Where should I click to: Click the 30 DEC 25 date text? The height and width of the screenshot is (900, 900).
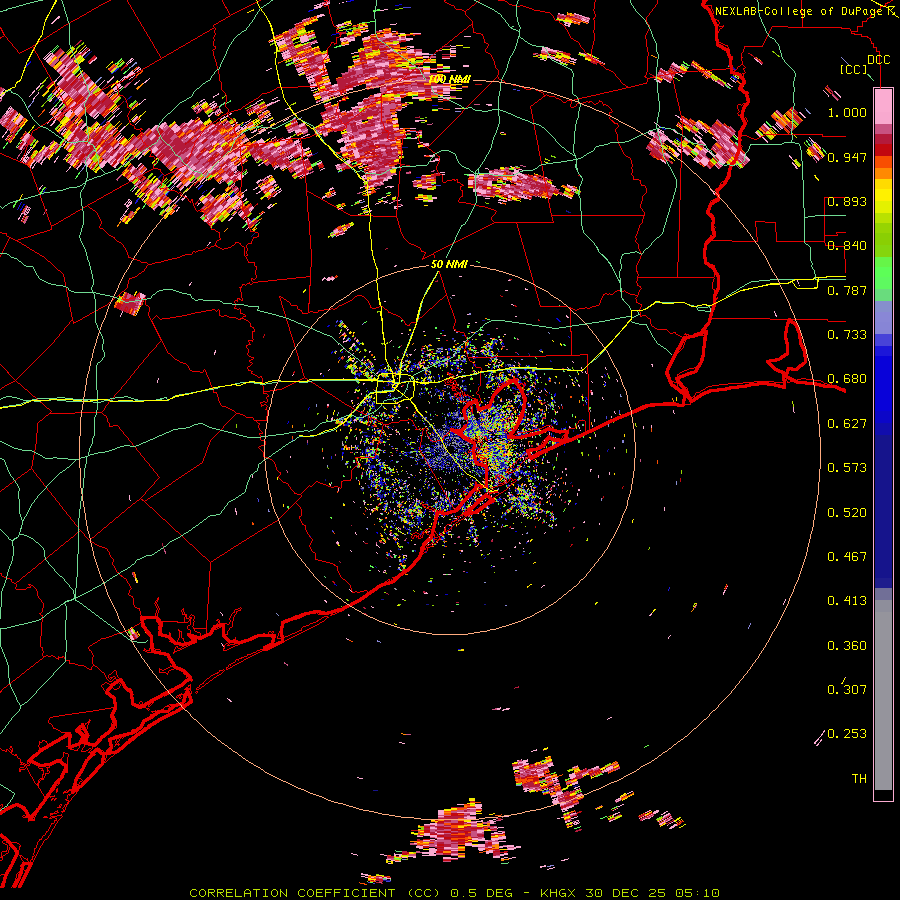tap(626, 893)
